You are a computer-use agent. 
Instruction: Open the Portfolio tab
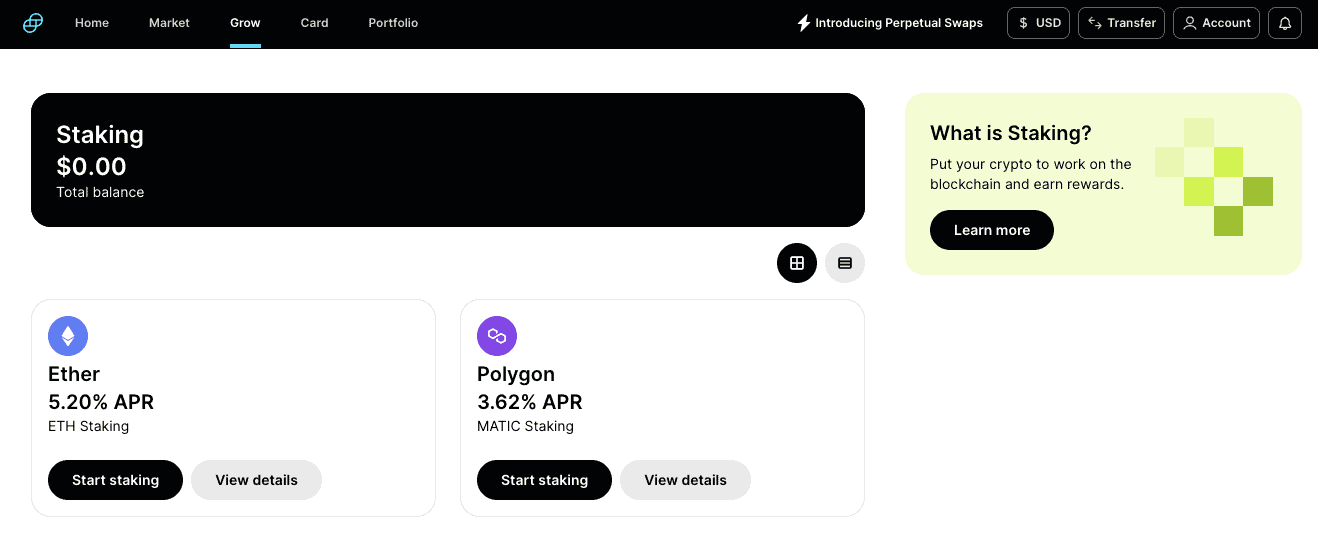click(393, 23)
